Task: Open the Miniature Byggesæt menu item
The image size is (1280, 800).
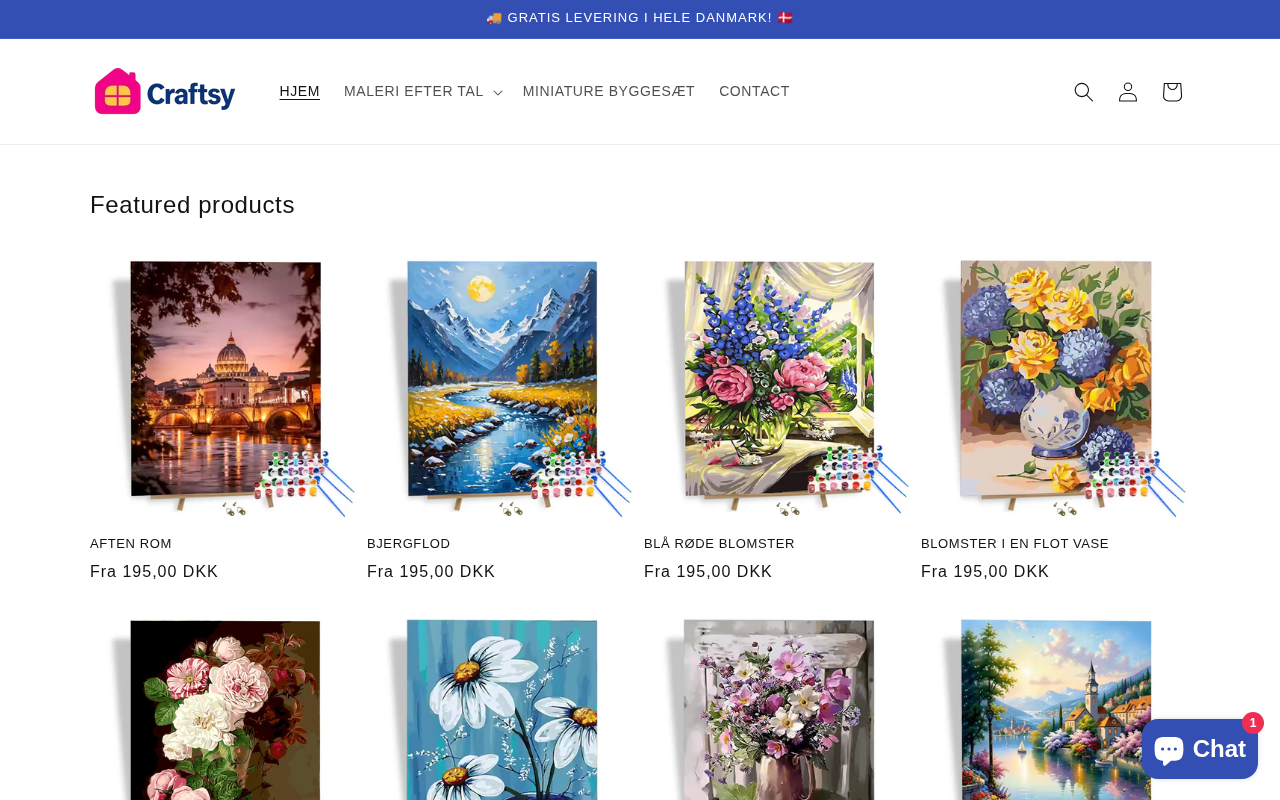Action: [609, 92]
